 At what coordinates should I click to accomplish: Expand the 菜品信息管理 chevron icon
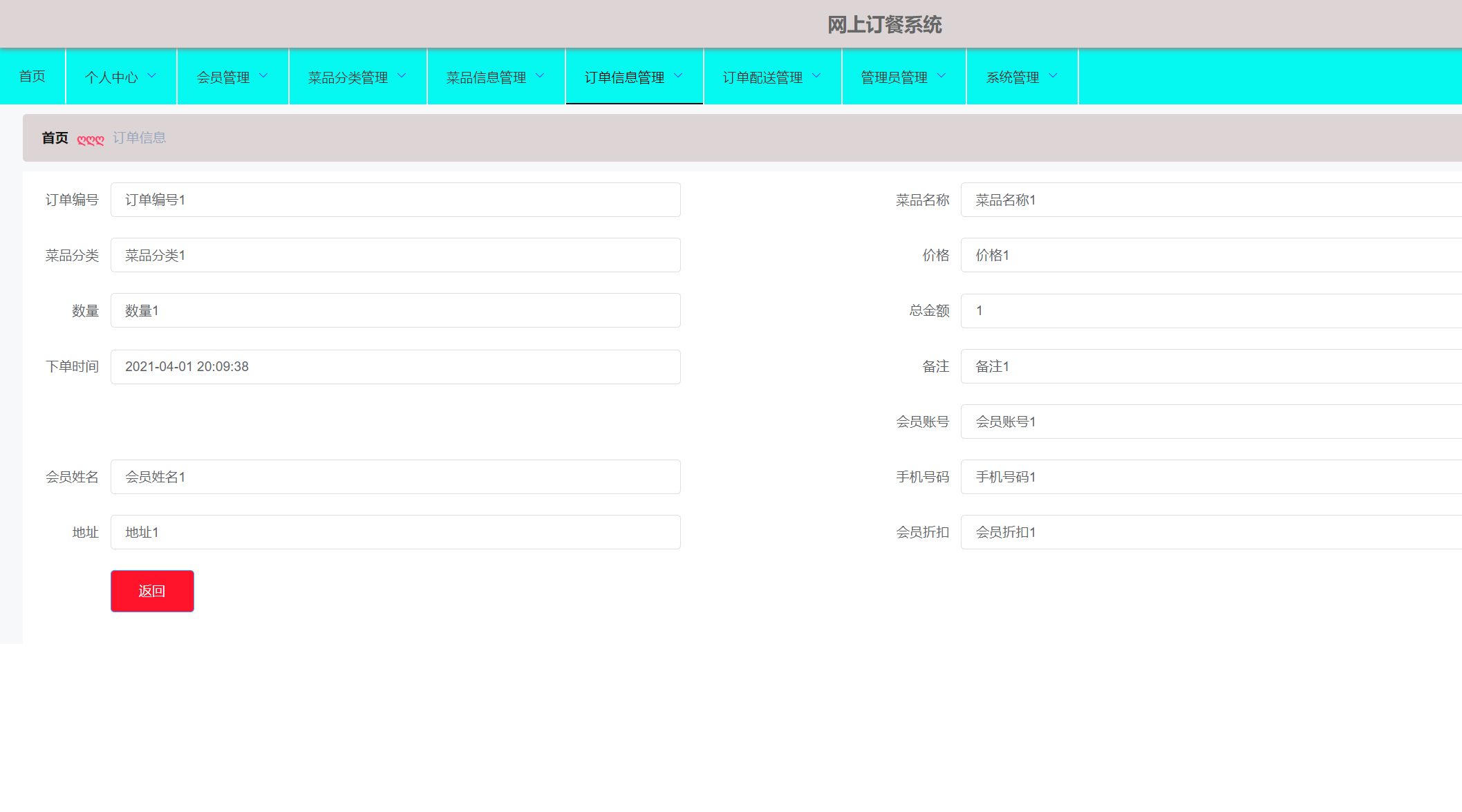coord(540,76)
